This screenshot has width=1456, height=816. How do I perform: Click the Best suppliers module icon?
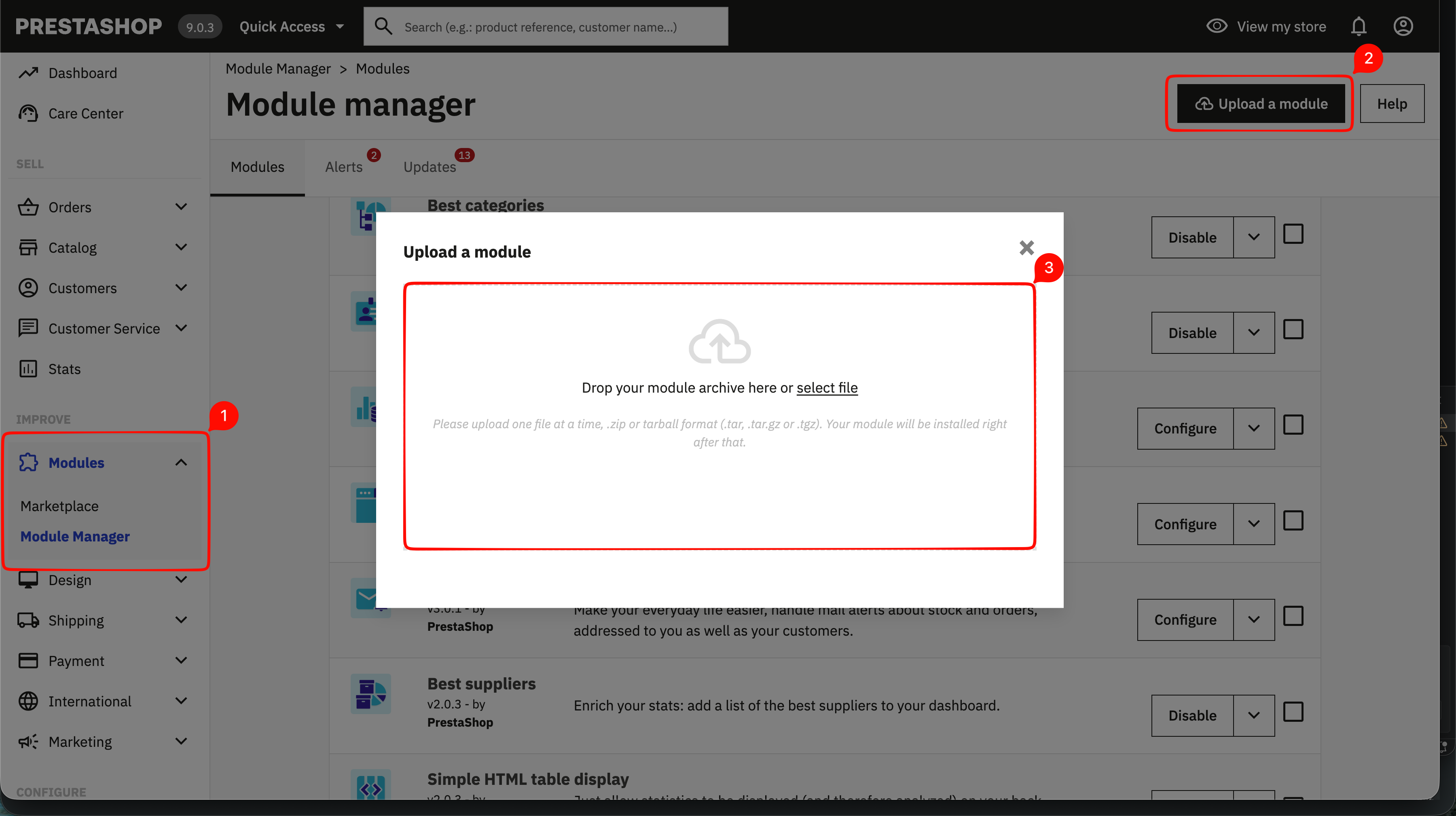pos(371,694)
